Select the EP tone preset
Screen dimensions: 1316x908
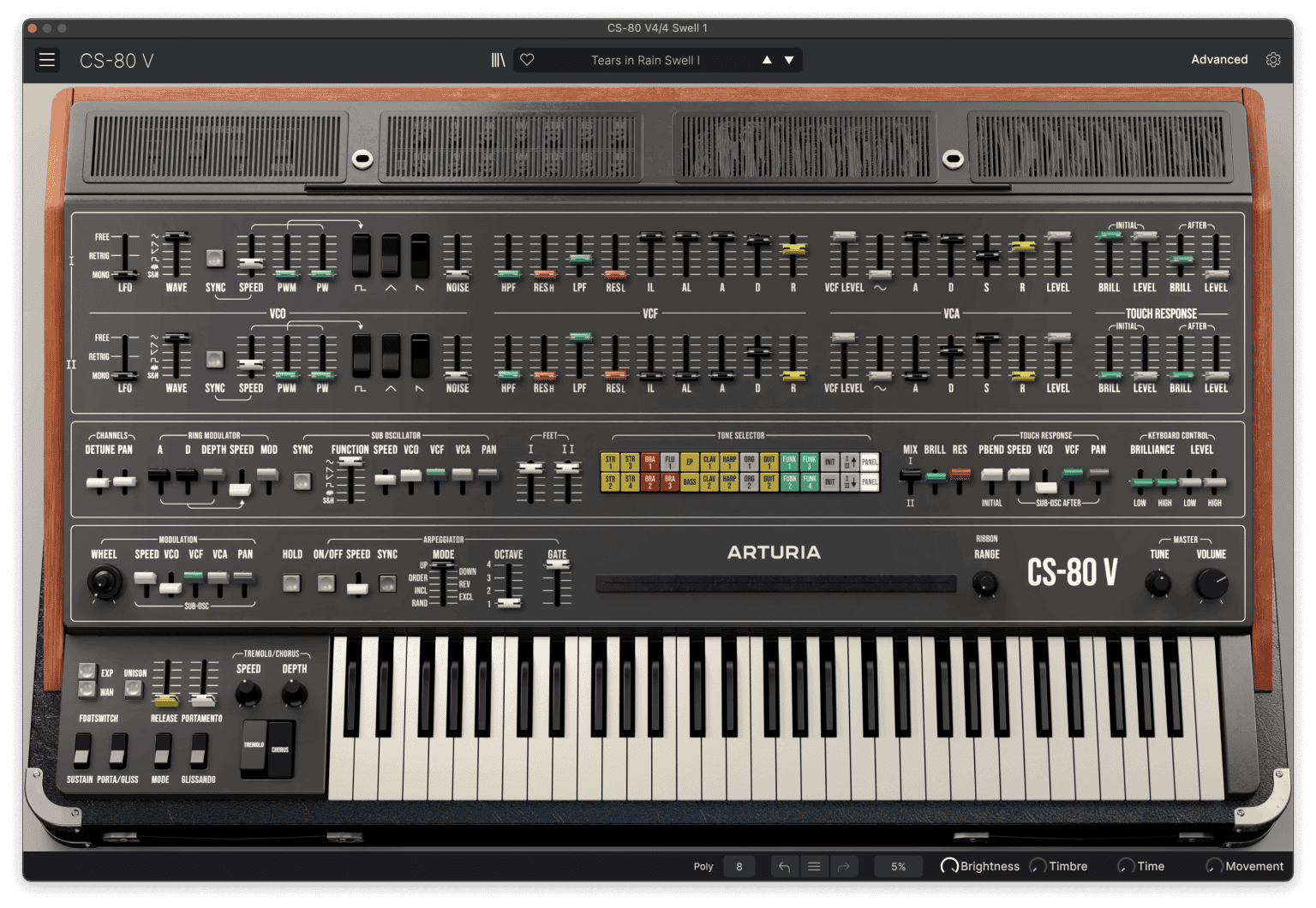(x=688, y=462)
